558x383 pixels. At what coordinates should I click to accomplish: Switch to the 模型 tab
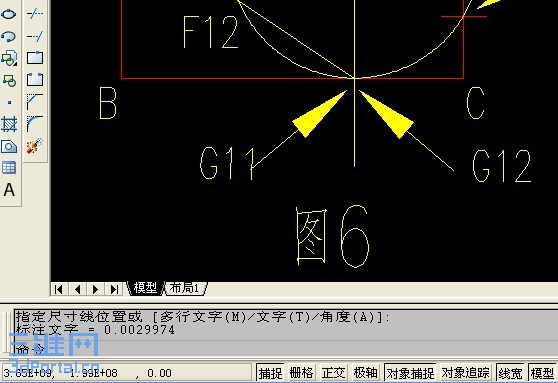[146, 288]
